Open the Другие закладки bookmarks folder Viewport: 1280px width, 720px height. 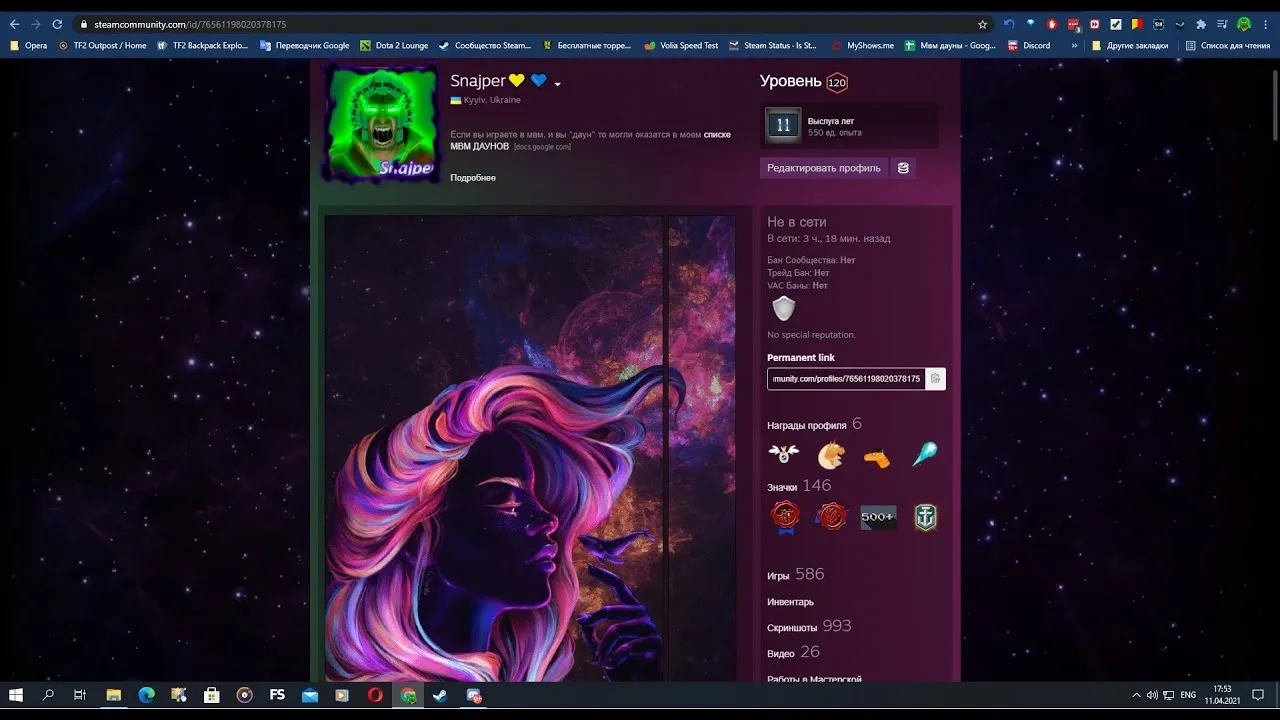pyautogui.click(x=1129, y=45)
